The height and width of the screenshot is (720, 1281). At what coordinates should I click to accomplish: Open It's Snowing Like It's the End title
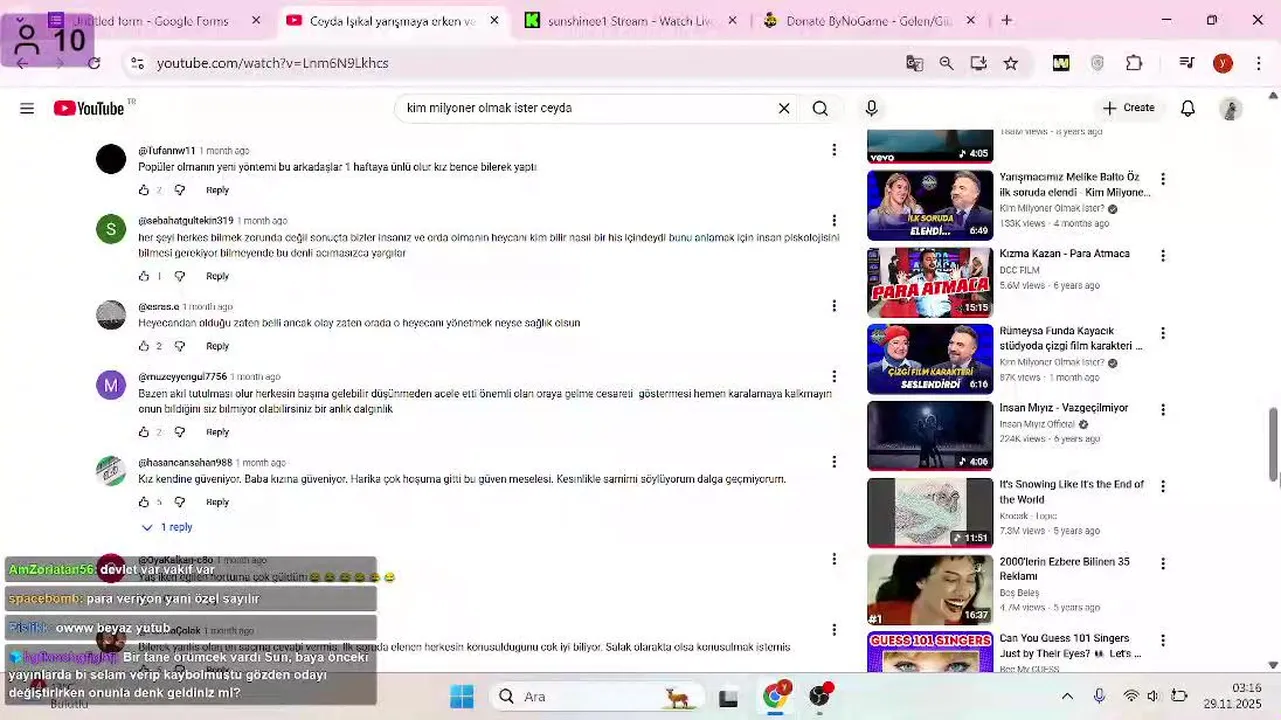tap(1071, 492)
